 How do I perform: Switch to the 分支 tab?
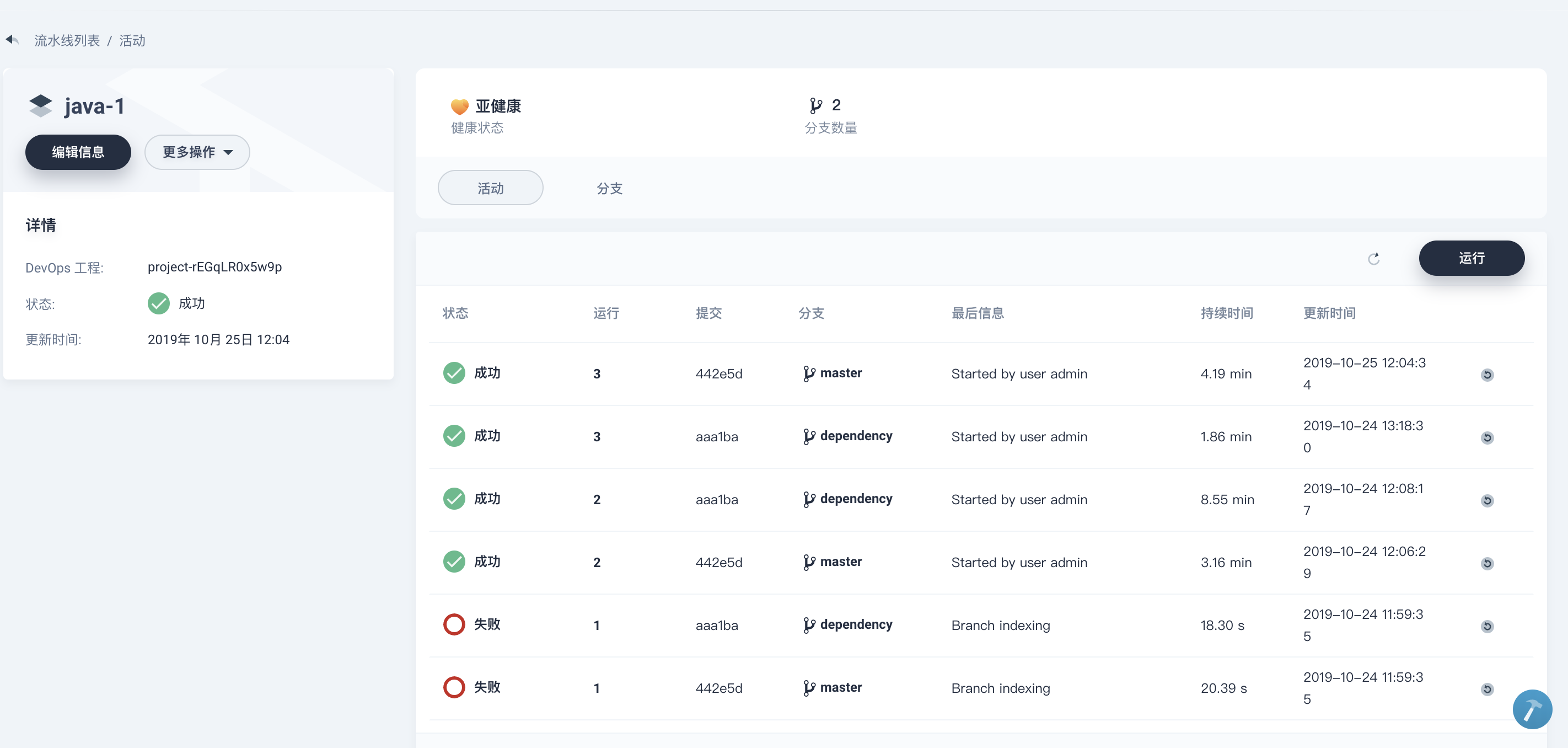click(x=609, y=188)
